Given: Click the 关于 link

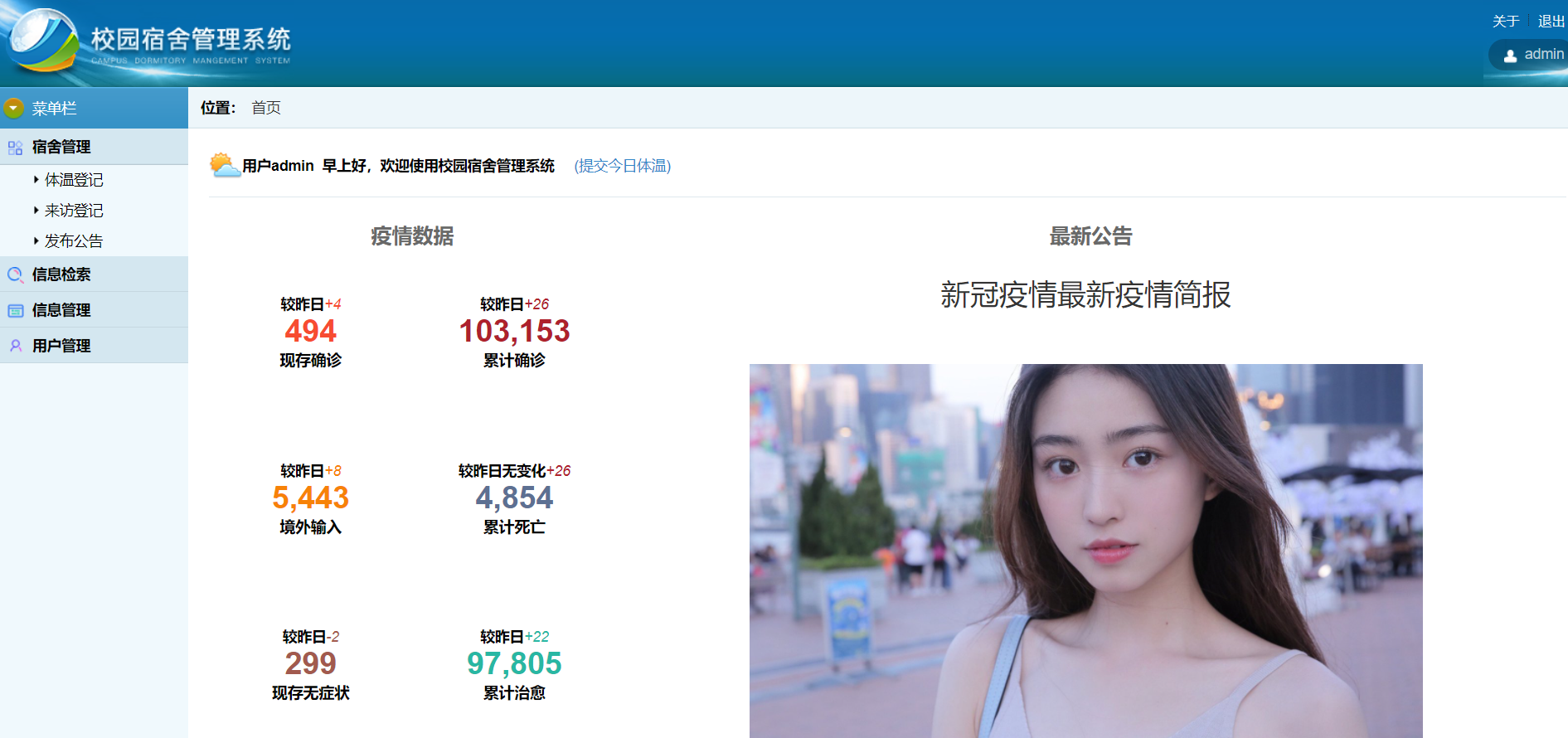Looking at the screenshot, I should (1505, 22).
